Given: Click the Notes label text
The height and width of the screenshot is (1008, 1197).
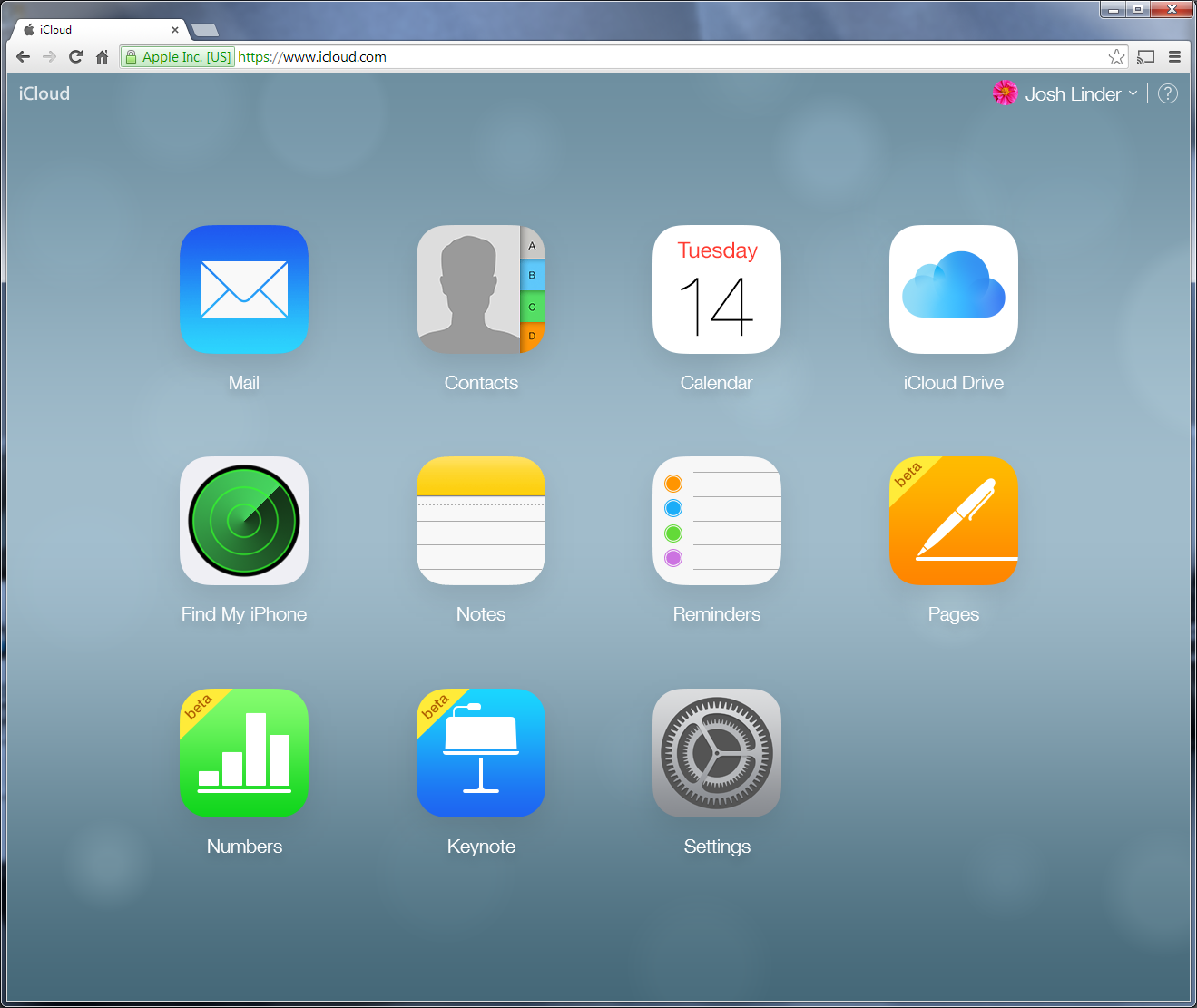Looking at the screenshot, I should [481, 614].
